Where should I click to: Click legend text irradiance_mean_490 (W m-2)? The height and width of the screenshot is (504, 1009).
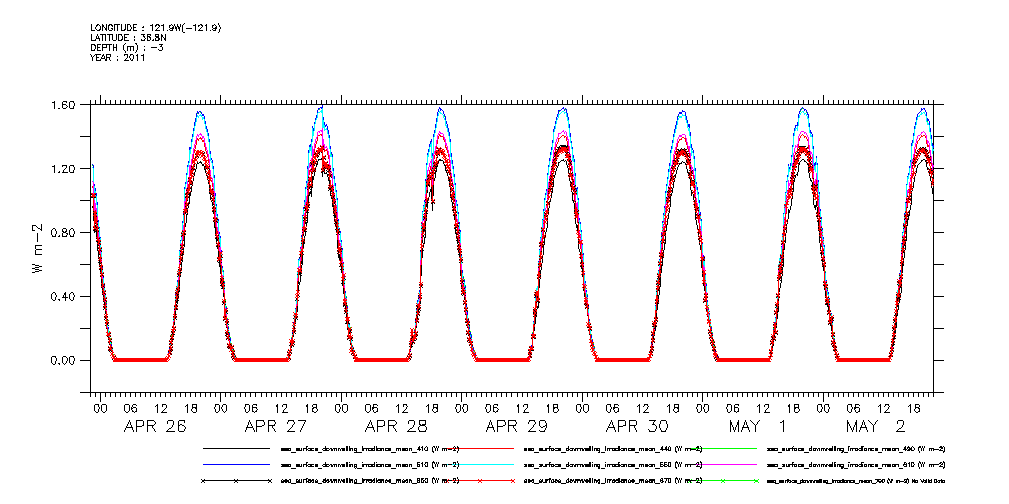(x=856, y=448)
